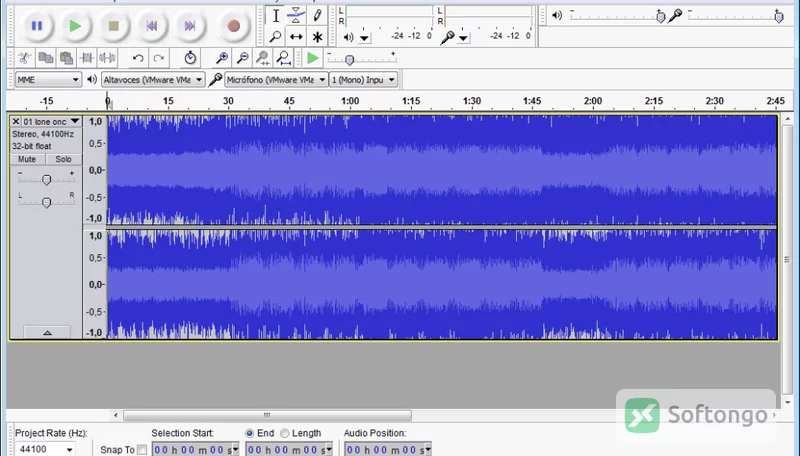Click the horizontal scrollbar left arrow

pyautogui.click(x=116, y=415)
